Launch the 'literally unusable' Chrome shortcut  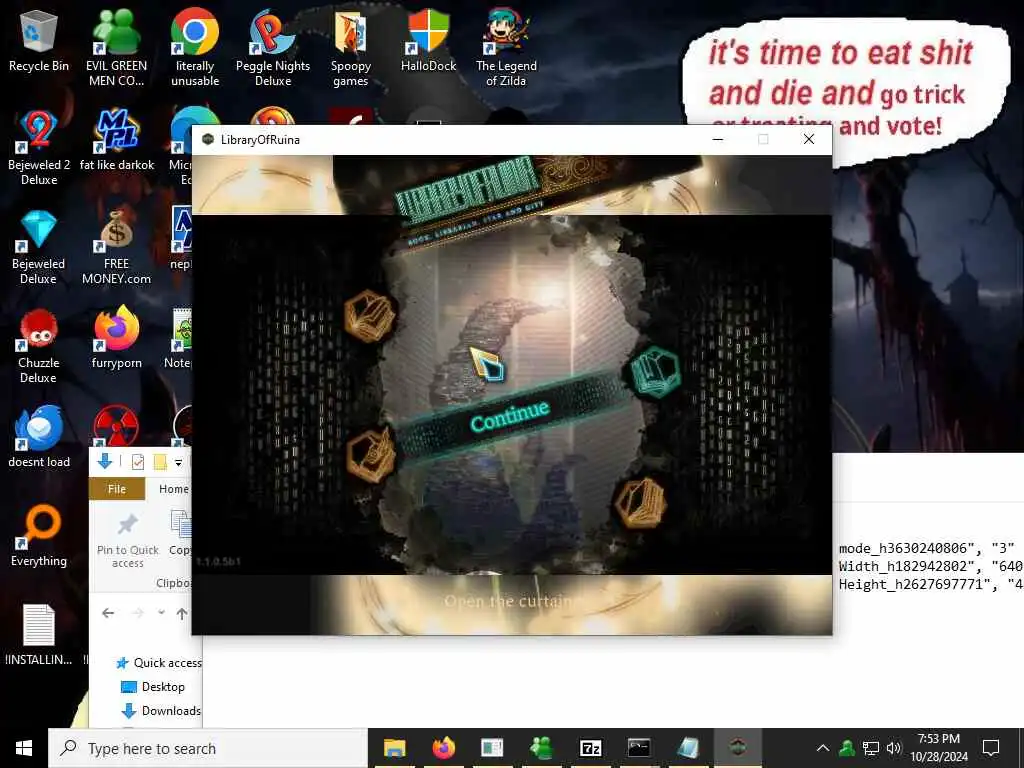(195, 49)
